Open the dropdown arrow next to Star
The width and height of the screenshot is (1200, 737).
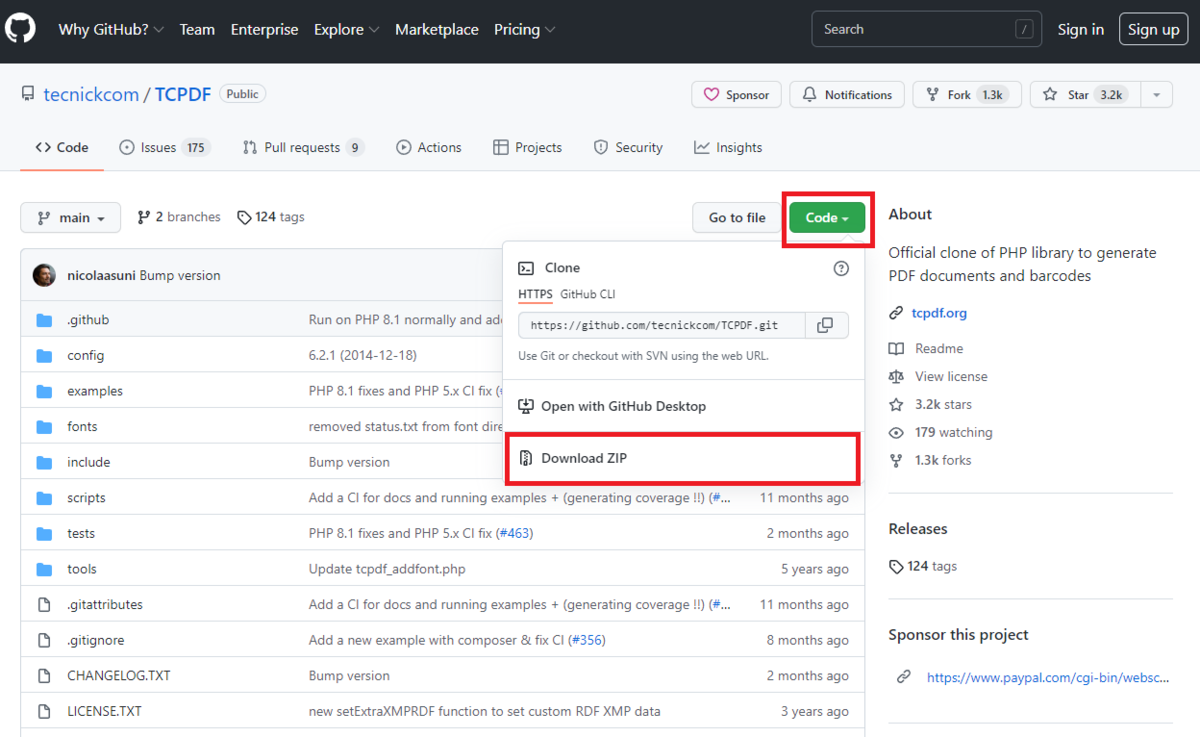point(1156,95)
